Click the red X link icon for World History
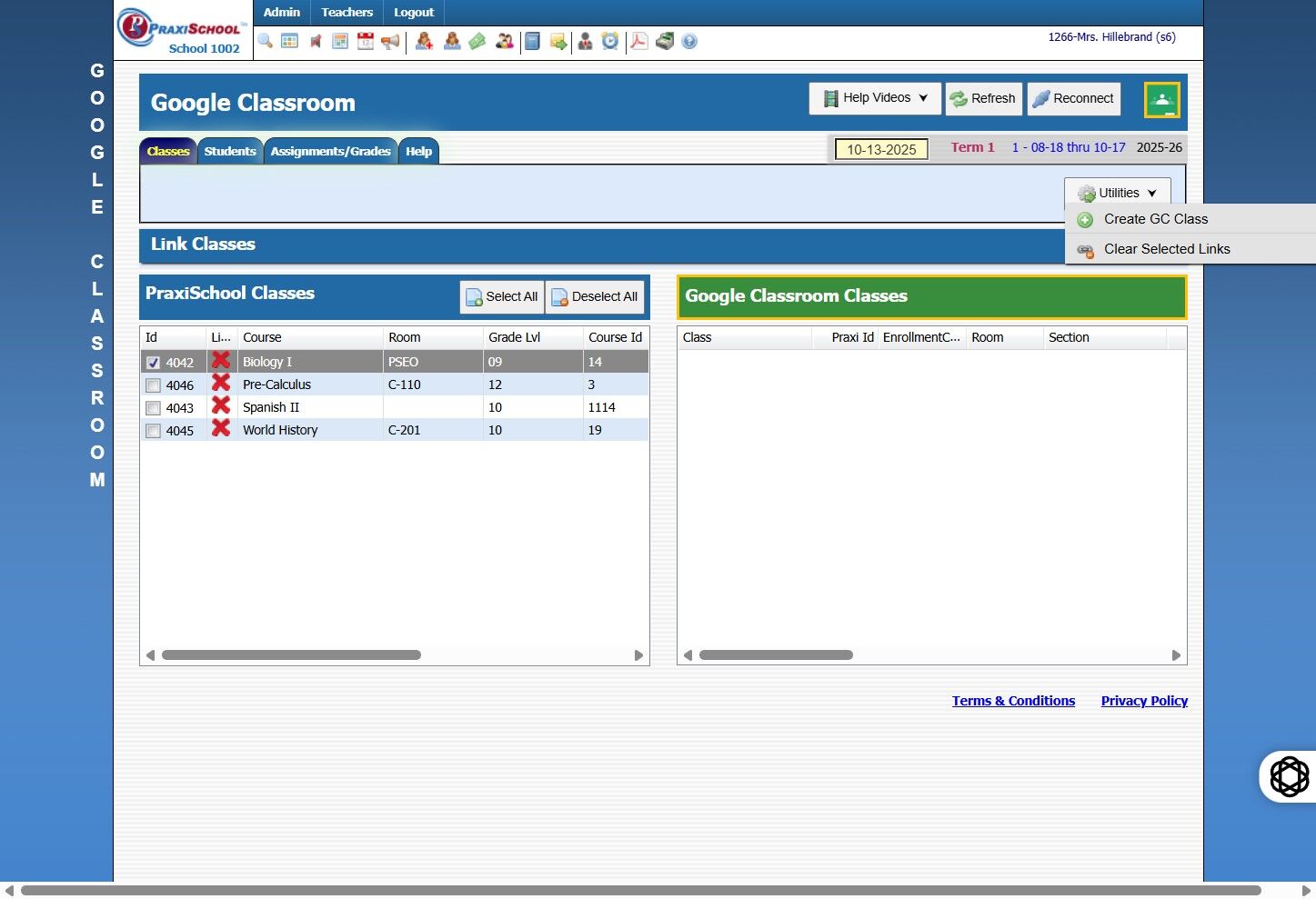This screenshot has width=1316, height=899. pos(220,428)
